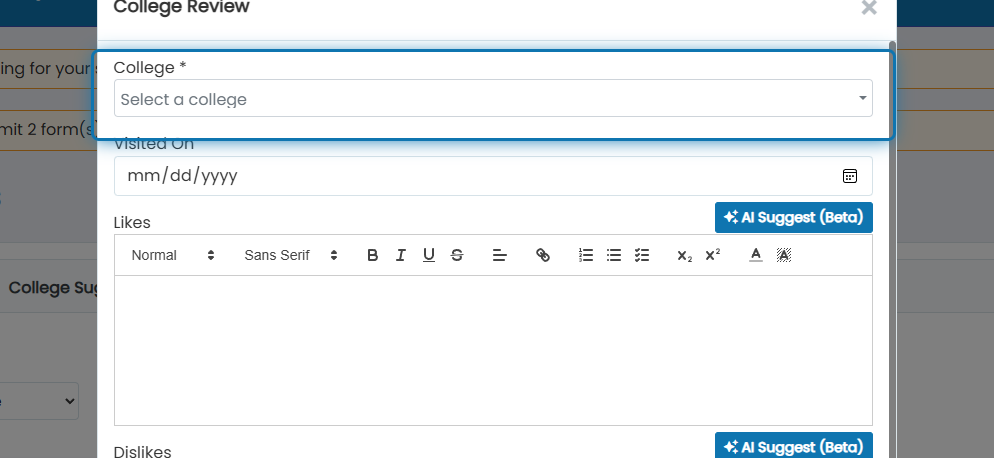Viewport: 994px width, 458px height.
Task: Choose text background highlight color
Action: click(784, 255)
